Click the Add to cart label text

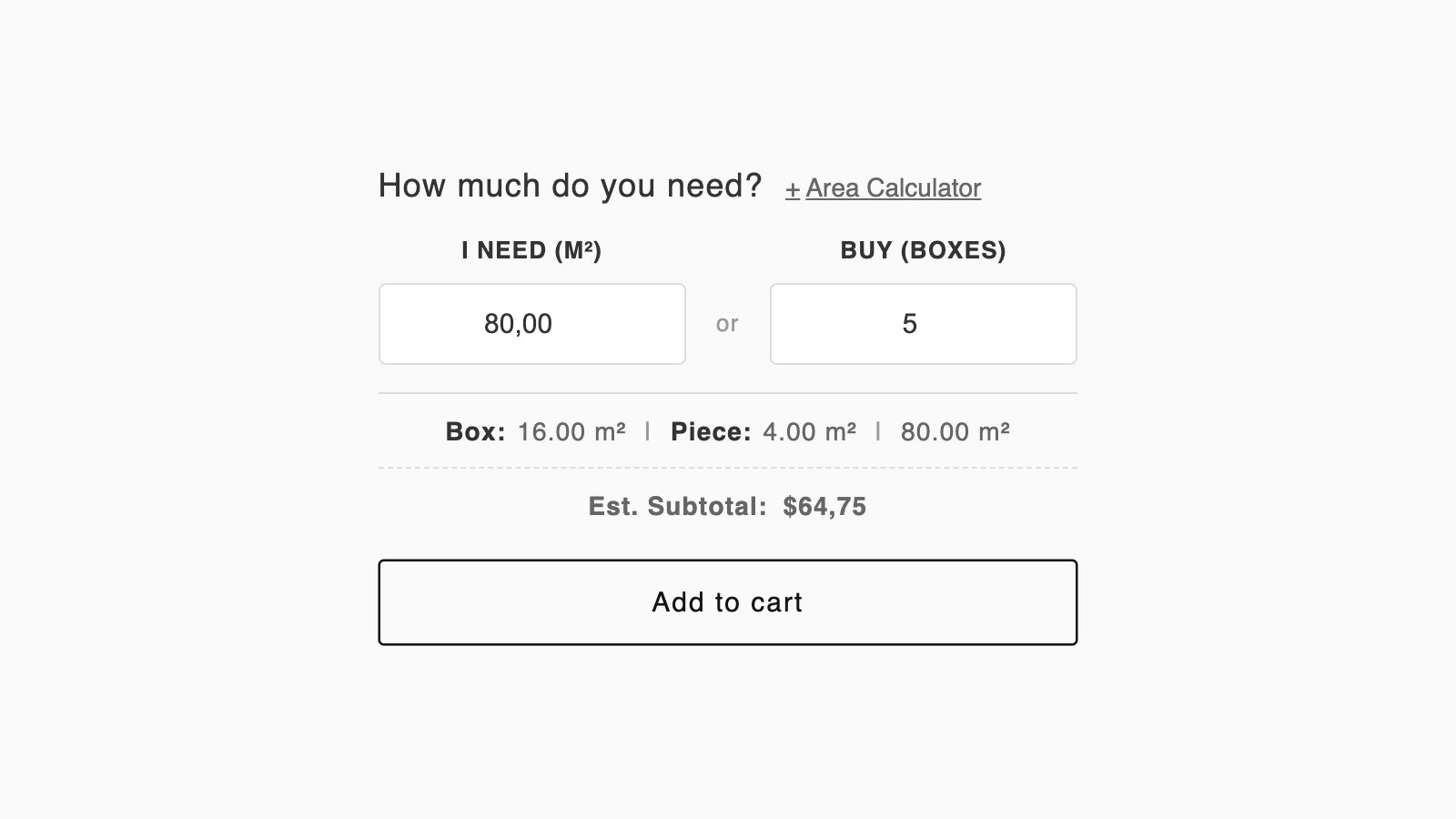[727, 602]
